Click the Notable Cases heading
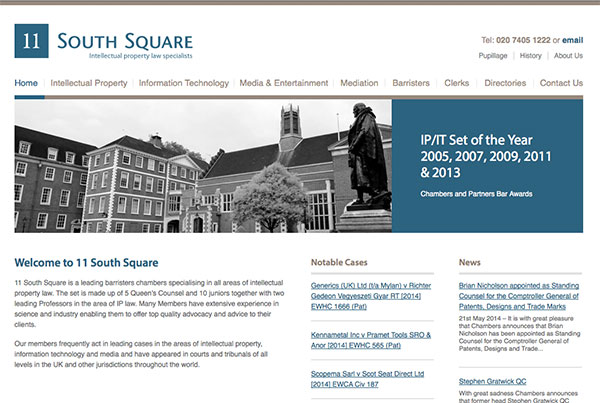The width and height of the screenshot is (600, 403). [x=339, y=263]
